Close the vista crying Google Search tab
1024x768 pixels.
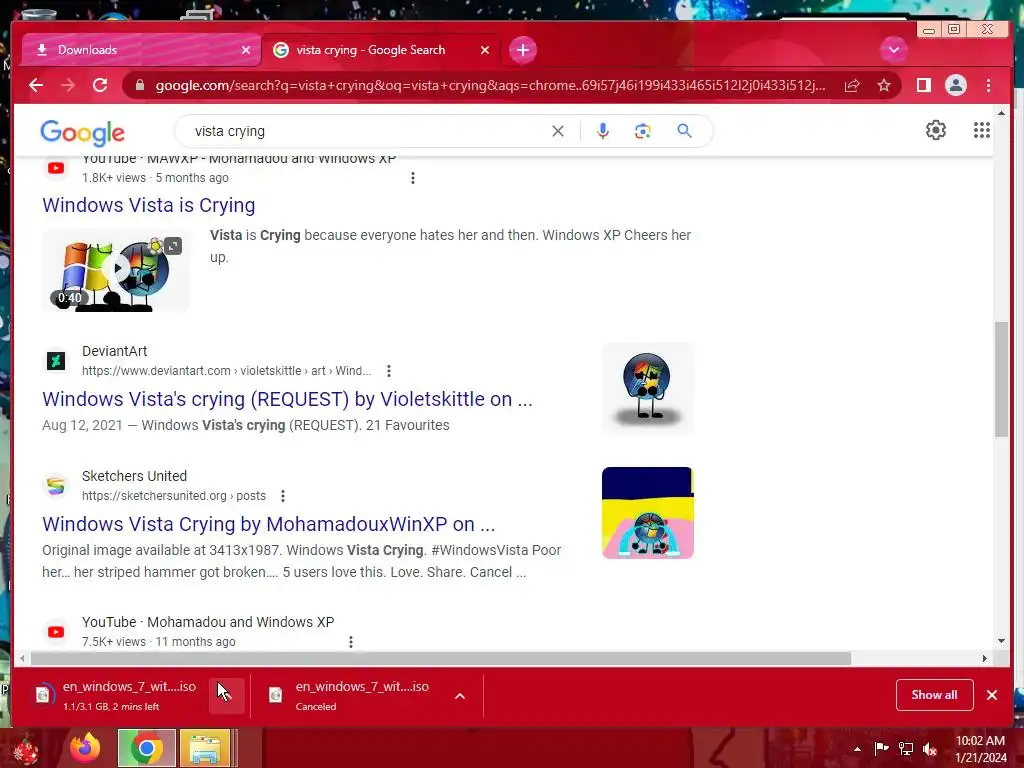pyautogui.click(x=485, y=50)
